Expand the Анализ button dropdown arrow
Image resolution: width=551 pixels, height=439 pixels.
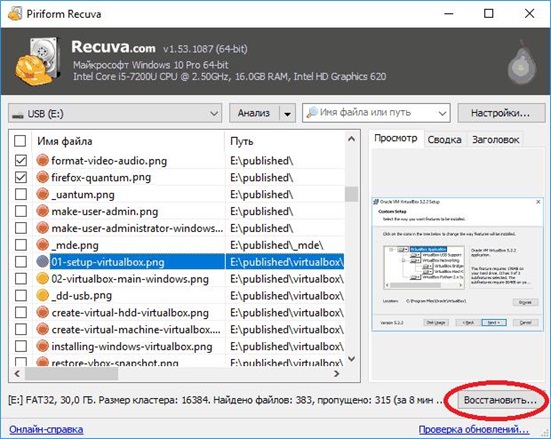[x=287, y=113]
